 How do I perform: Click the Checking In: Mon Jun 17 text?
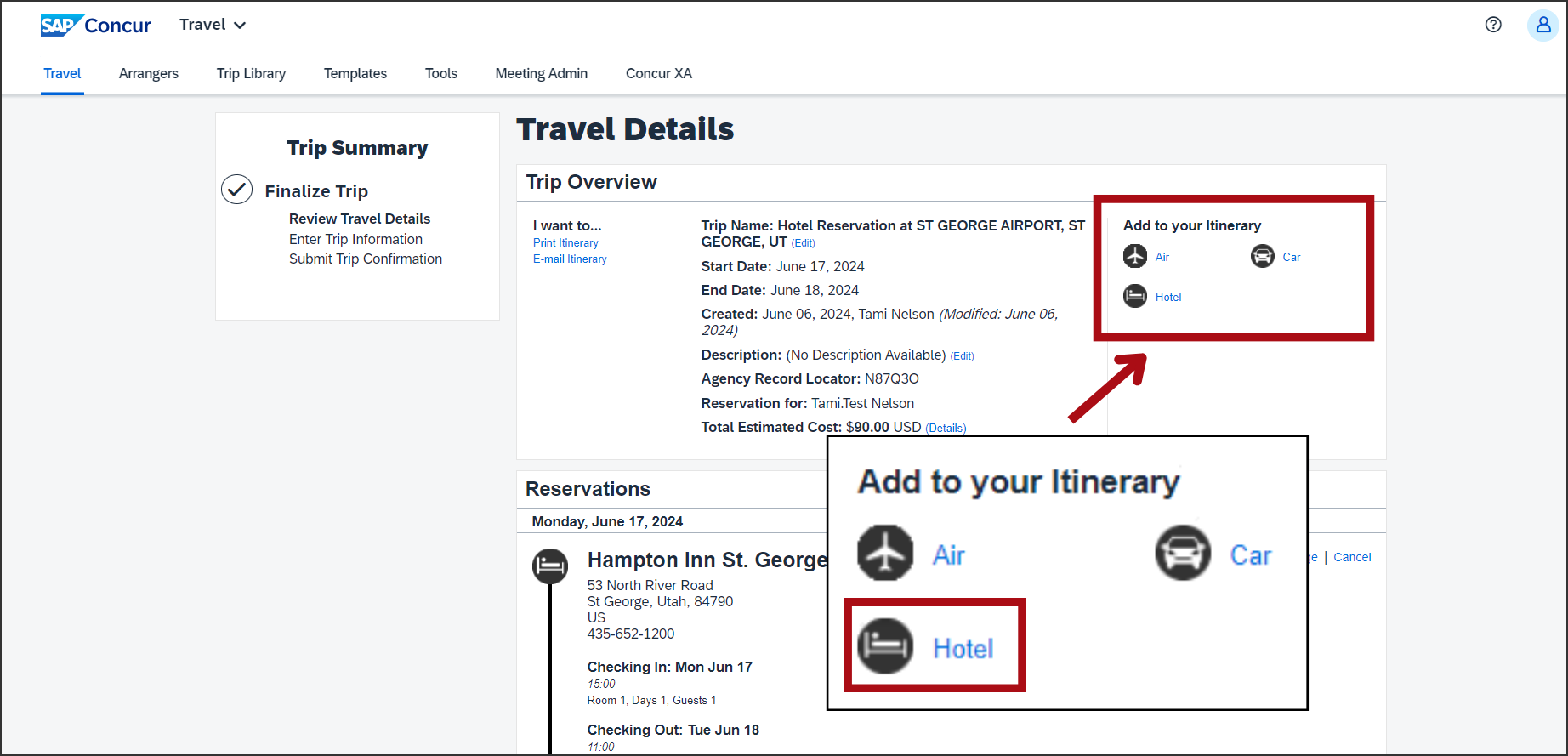click(x=670, y=667)
